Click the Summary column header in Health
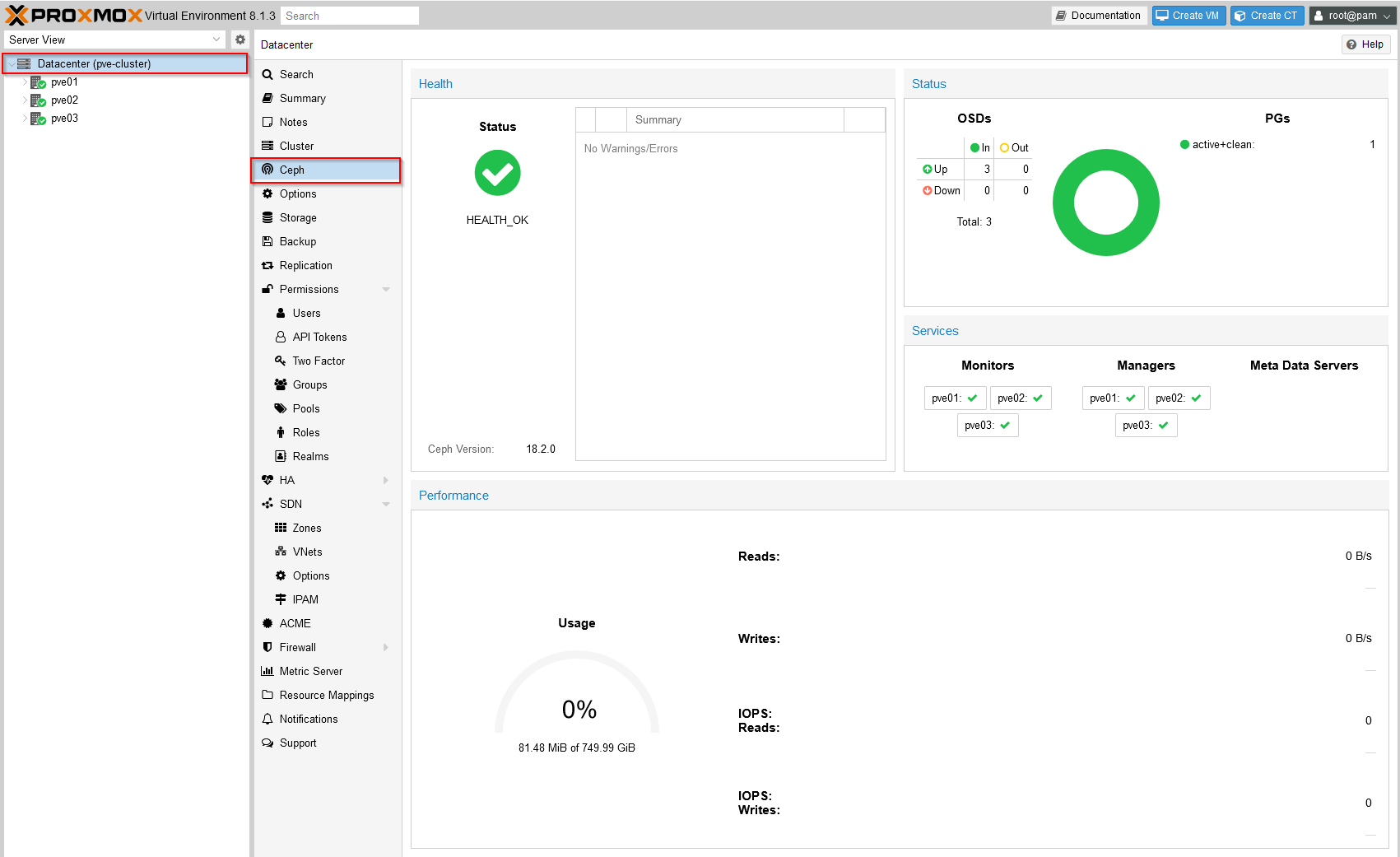 coord(735,119)
